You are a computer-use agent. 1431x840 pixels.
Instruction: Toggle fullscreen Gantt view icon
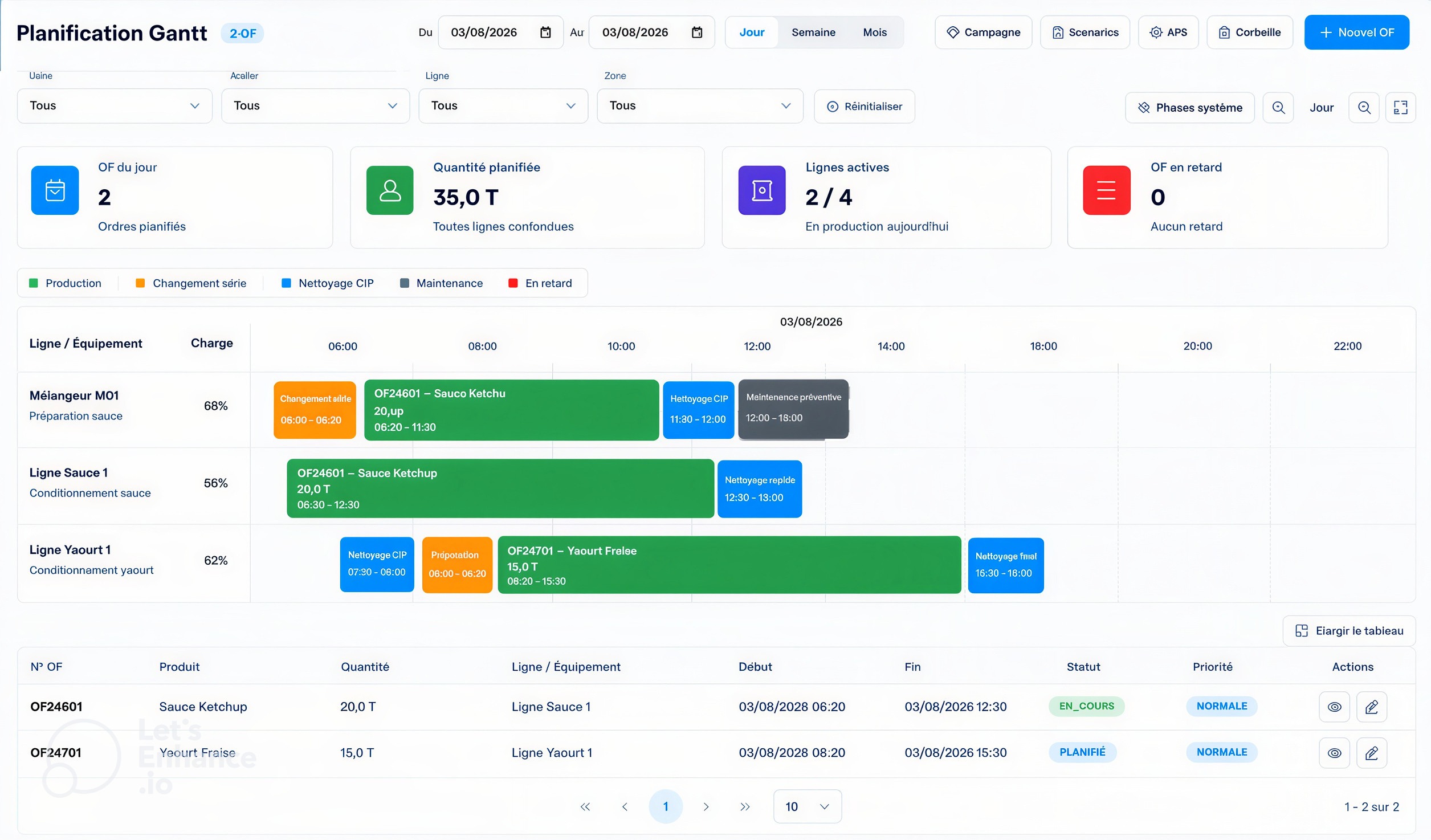[1400, 108]
